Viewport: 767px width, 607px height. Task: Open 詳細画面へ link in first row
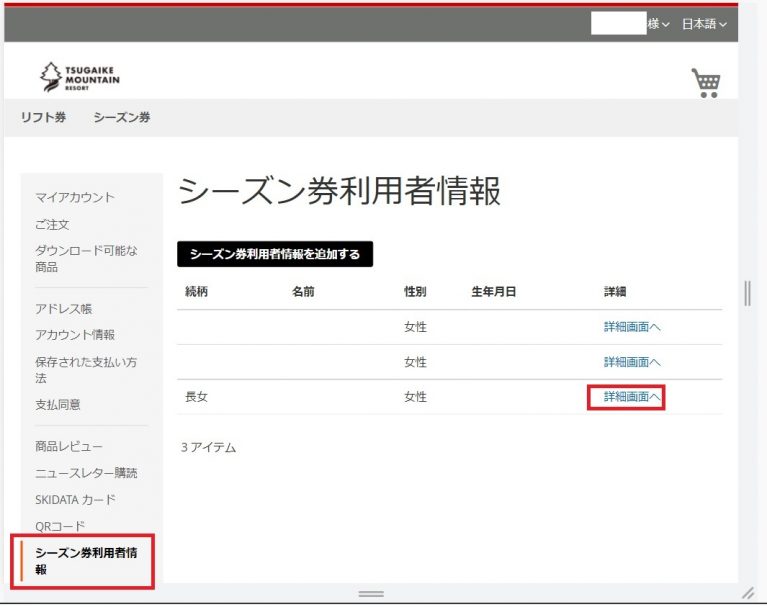(632, 327)
